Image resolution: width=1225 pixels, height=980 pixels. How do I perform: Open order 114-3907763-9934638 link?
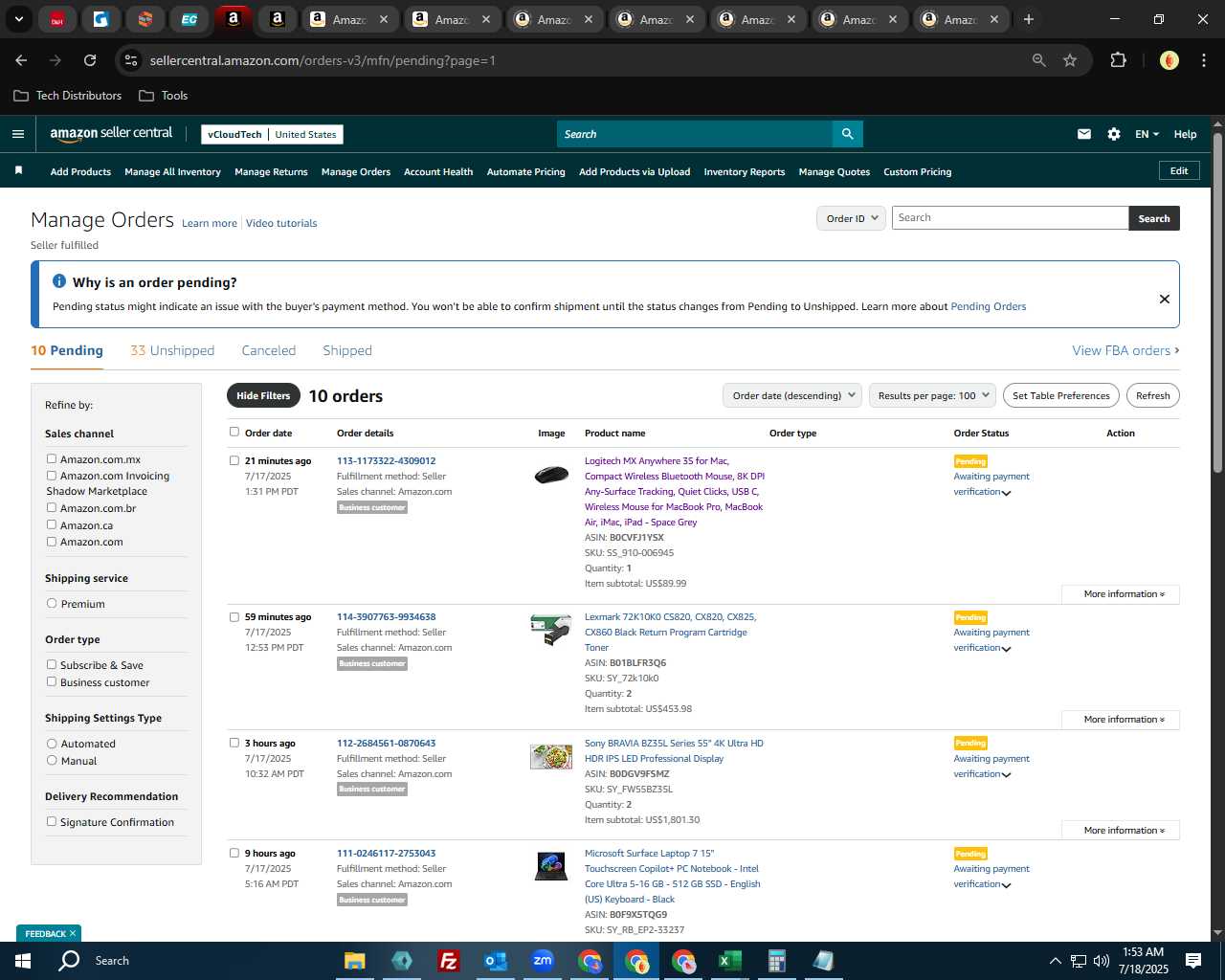(x=387, y=617)
